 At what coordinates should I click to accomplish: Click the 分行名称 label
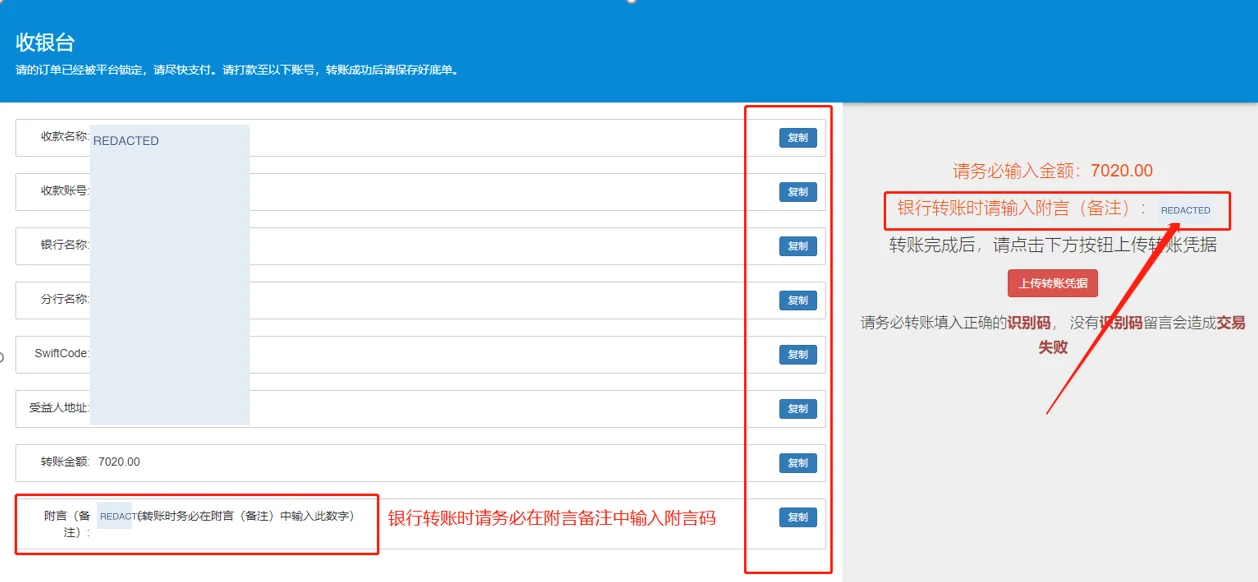[65, 298]
